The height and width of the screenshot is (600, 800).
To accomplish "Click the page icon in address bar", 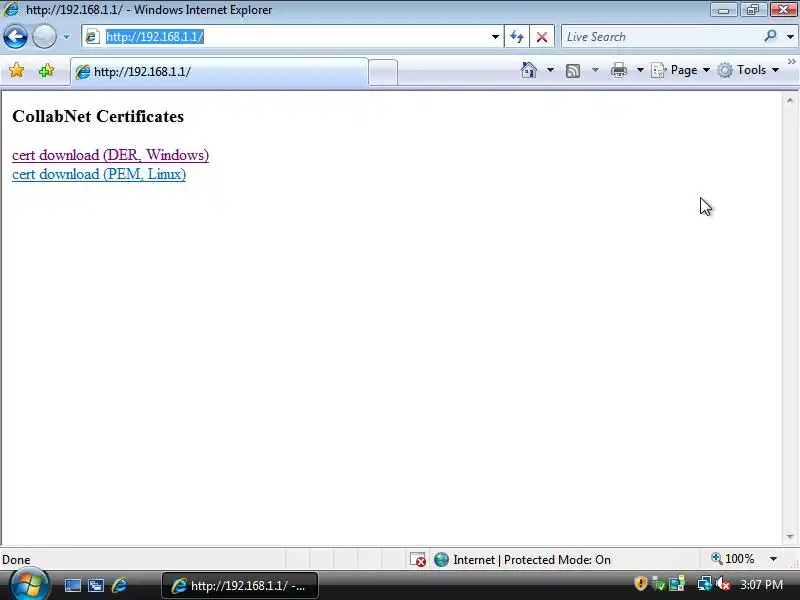I will click(92, 37).
